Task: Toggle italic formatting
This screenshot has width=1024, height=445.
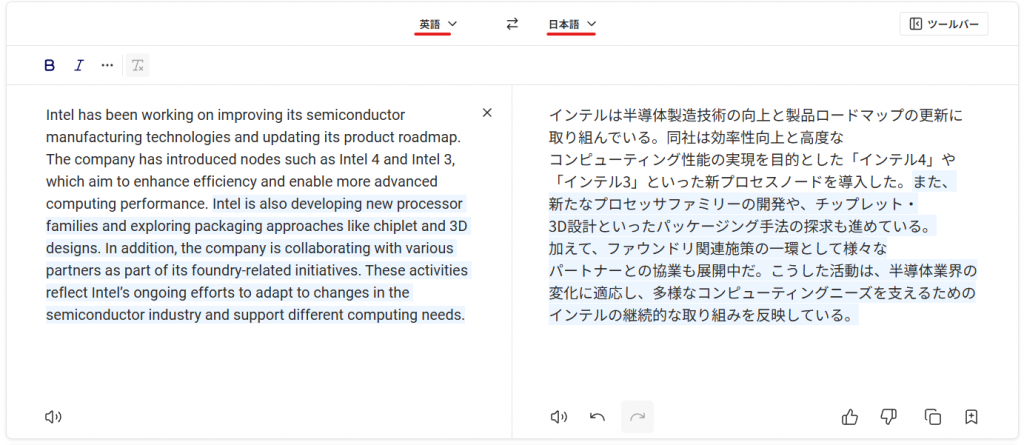Action: click(x=78, y=66)
